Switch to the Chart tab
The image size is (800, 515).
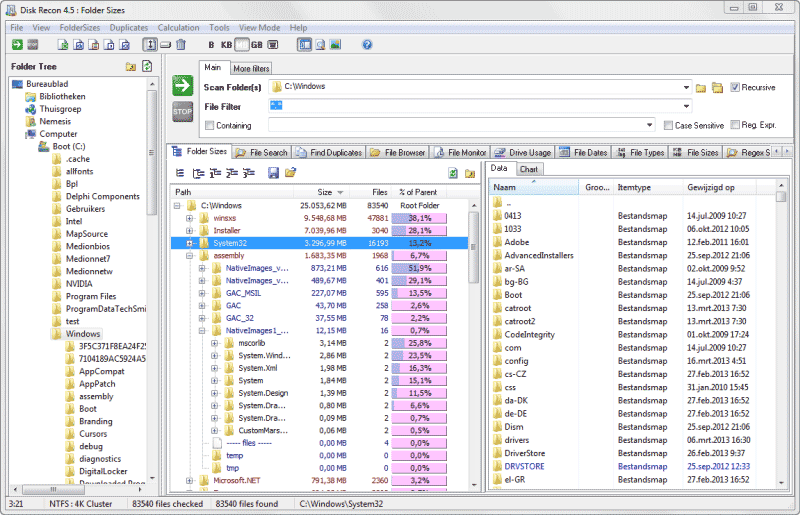click(x=529, y=169)
